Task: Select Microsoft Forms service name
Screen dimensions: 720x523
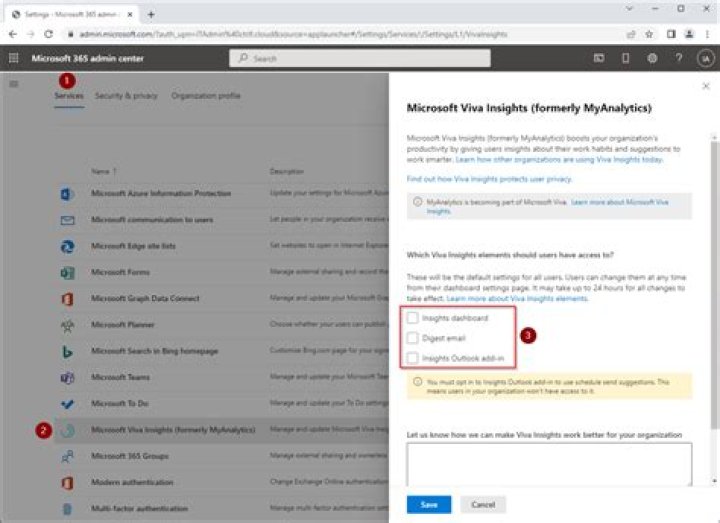Action: point(120,272)
